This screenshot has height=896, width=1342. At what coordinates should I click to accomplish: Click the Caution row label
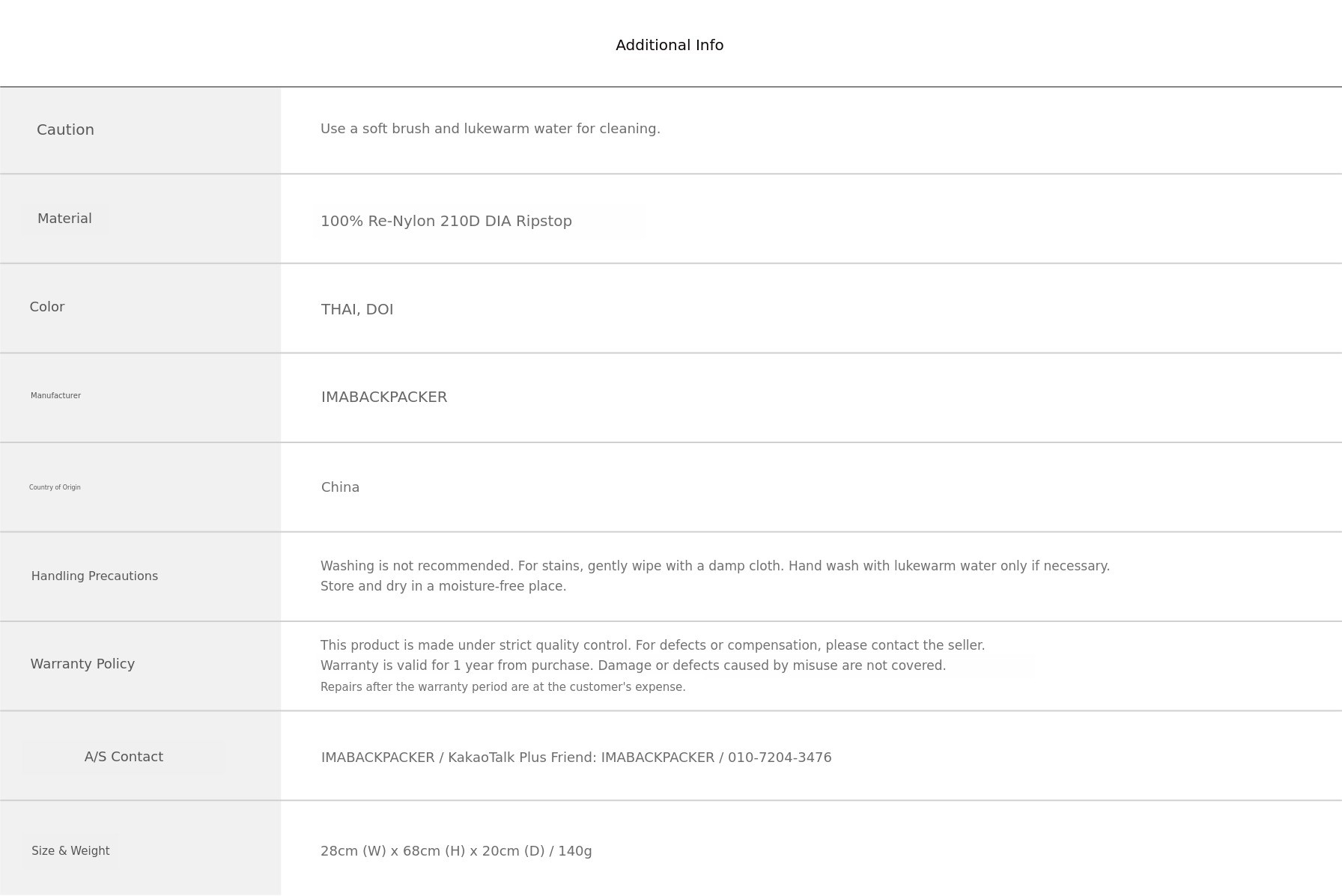(65, 130)
